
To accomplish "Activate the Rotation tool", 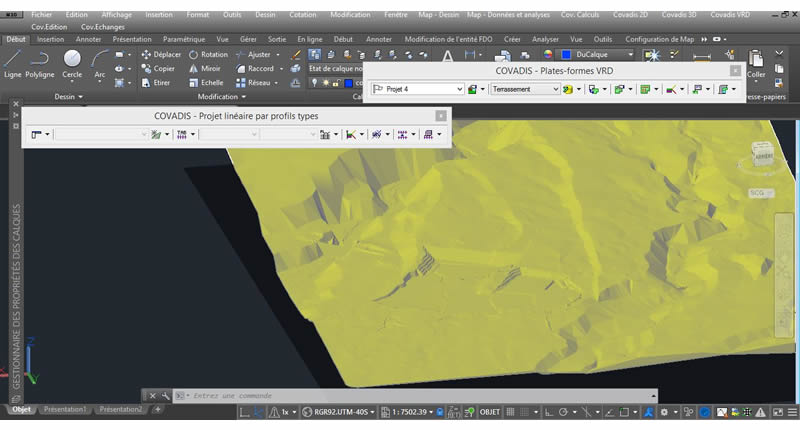I will click(208, 54).
